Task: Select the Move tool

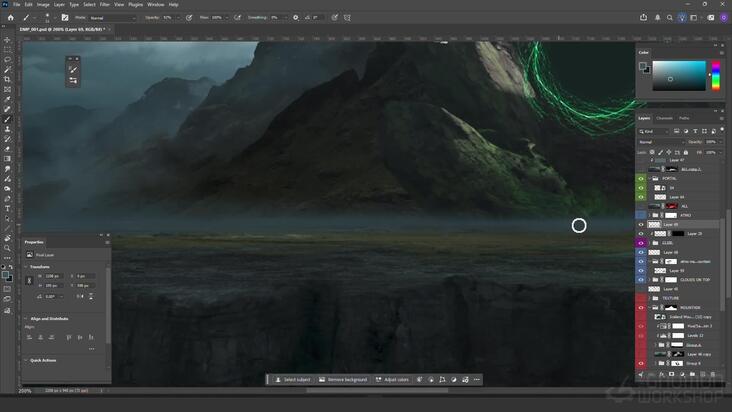Action: [7, 40]
